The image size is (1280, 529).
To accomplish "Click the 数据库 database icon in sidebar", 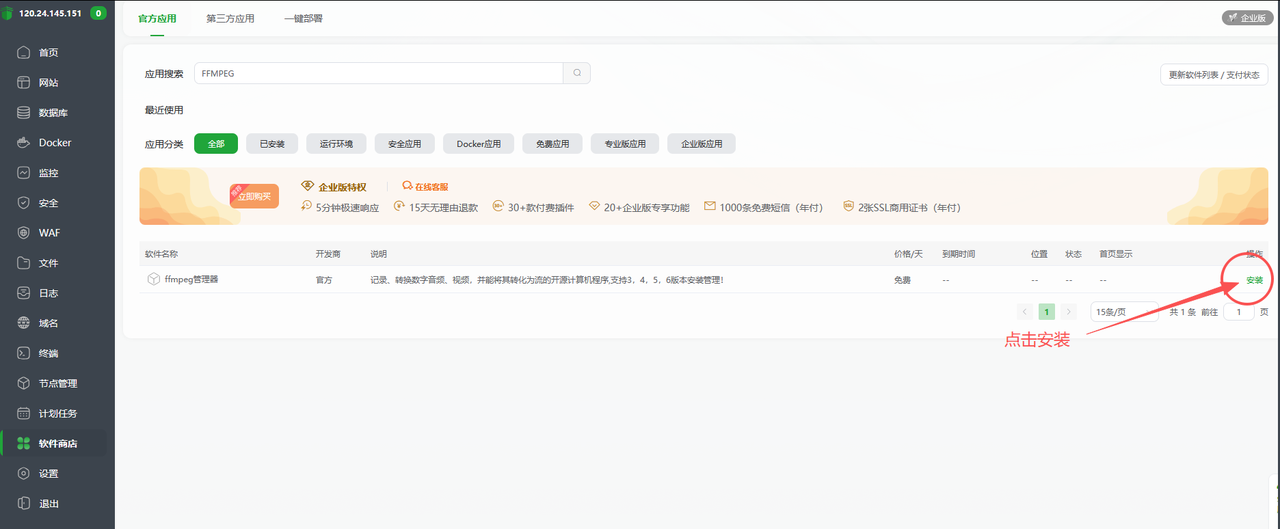I will coord(23,113).
